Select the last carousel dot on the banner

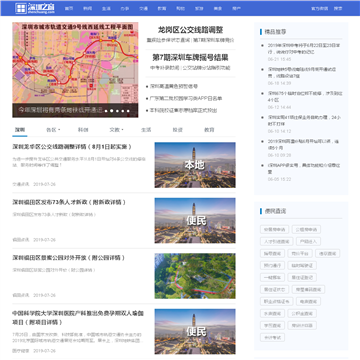click(127, 111)
